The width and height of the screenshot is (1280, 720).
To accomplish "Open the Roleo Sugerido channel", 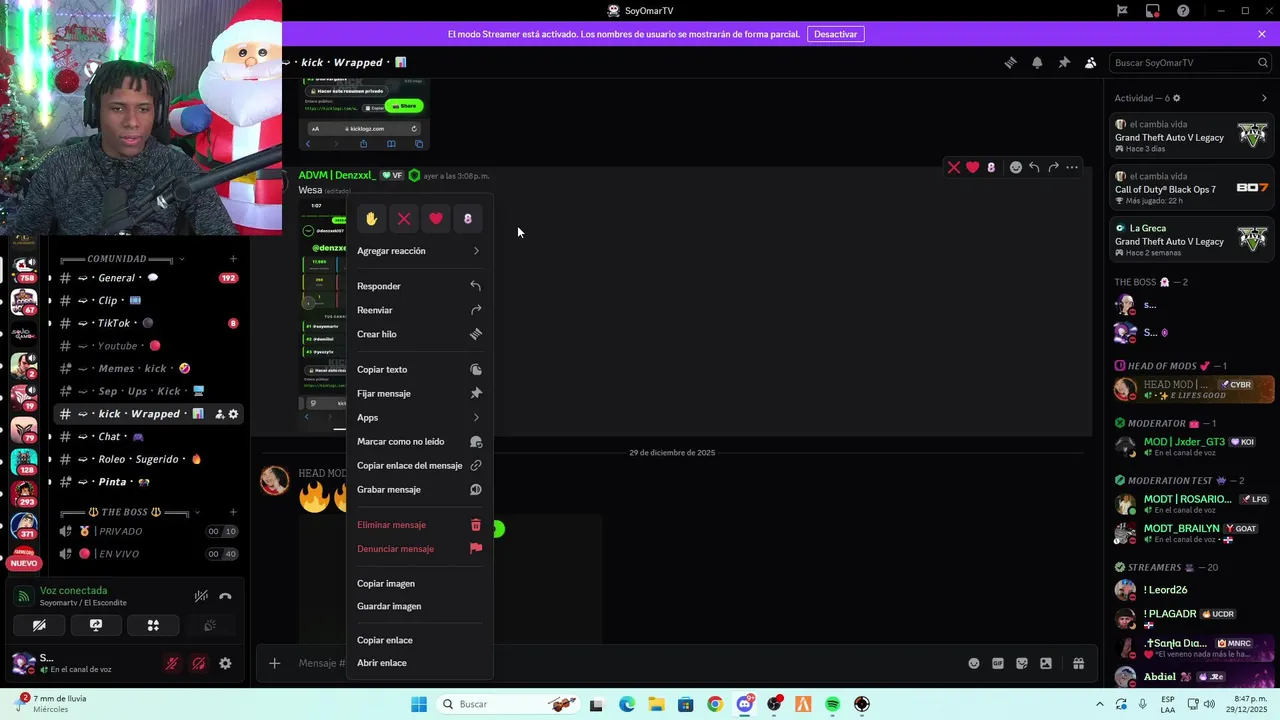I will click(x=148, y=459).
